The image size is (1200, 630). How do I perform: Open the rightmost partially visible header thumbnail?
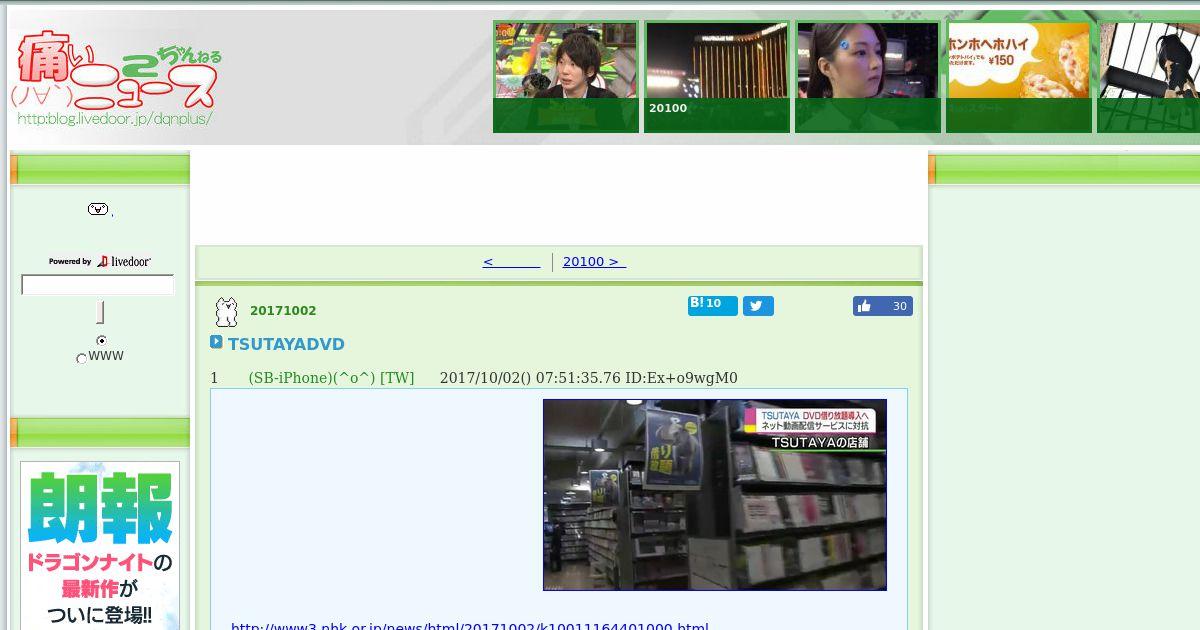[1148, 77]
